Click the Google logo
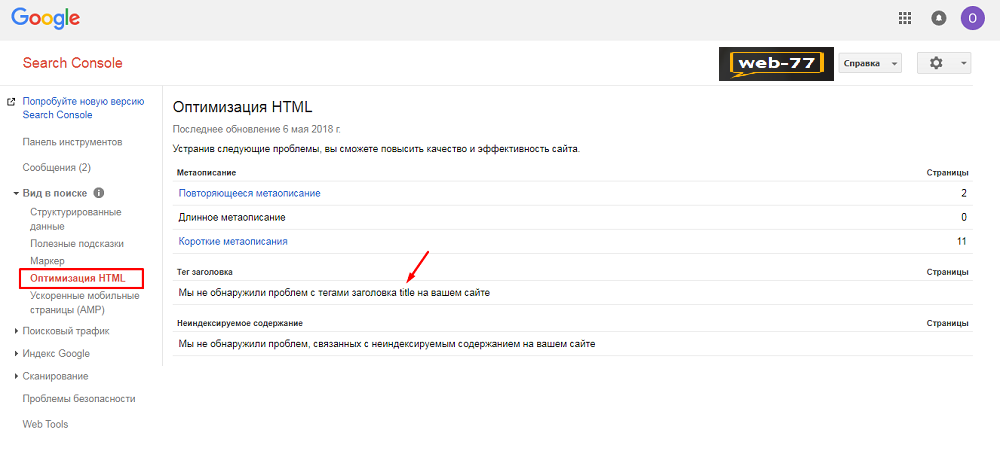The image size is (1000, 451). click(45, 19)
